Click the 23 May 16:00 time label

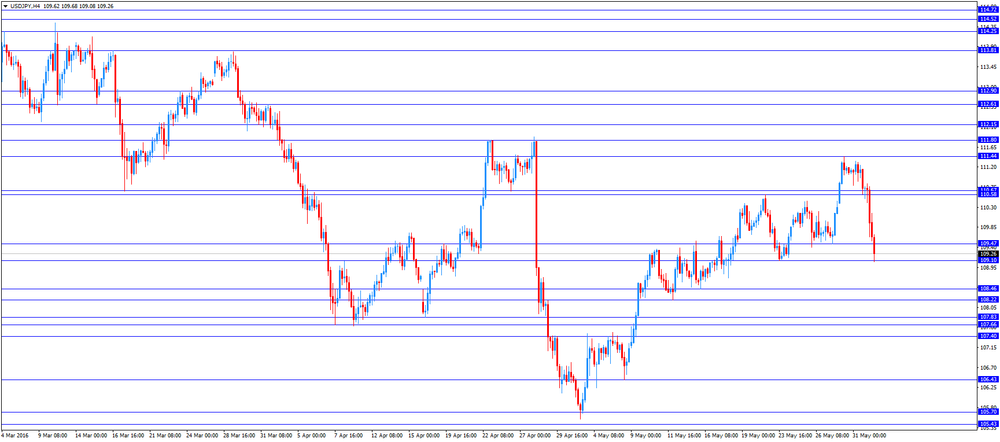(794, 436)
